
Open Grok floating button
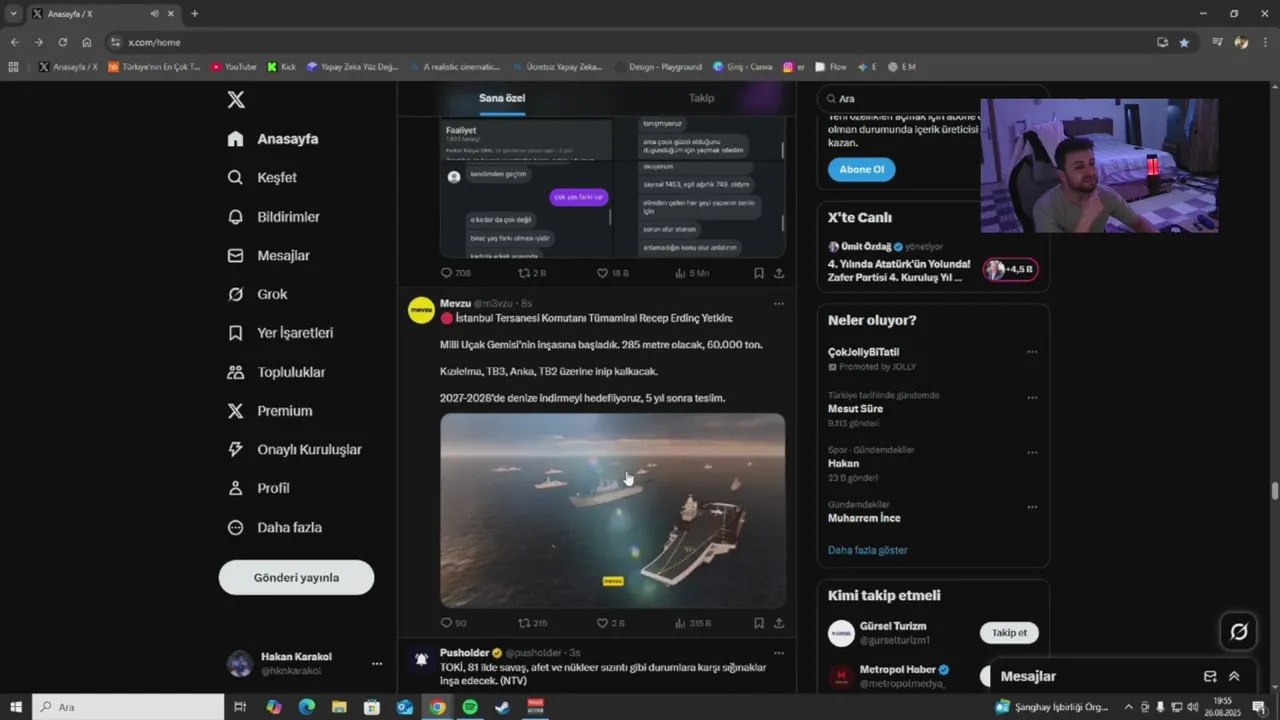pyautogui.click(x=1238, y=631)
